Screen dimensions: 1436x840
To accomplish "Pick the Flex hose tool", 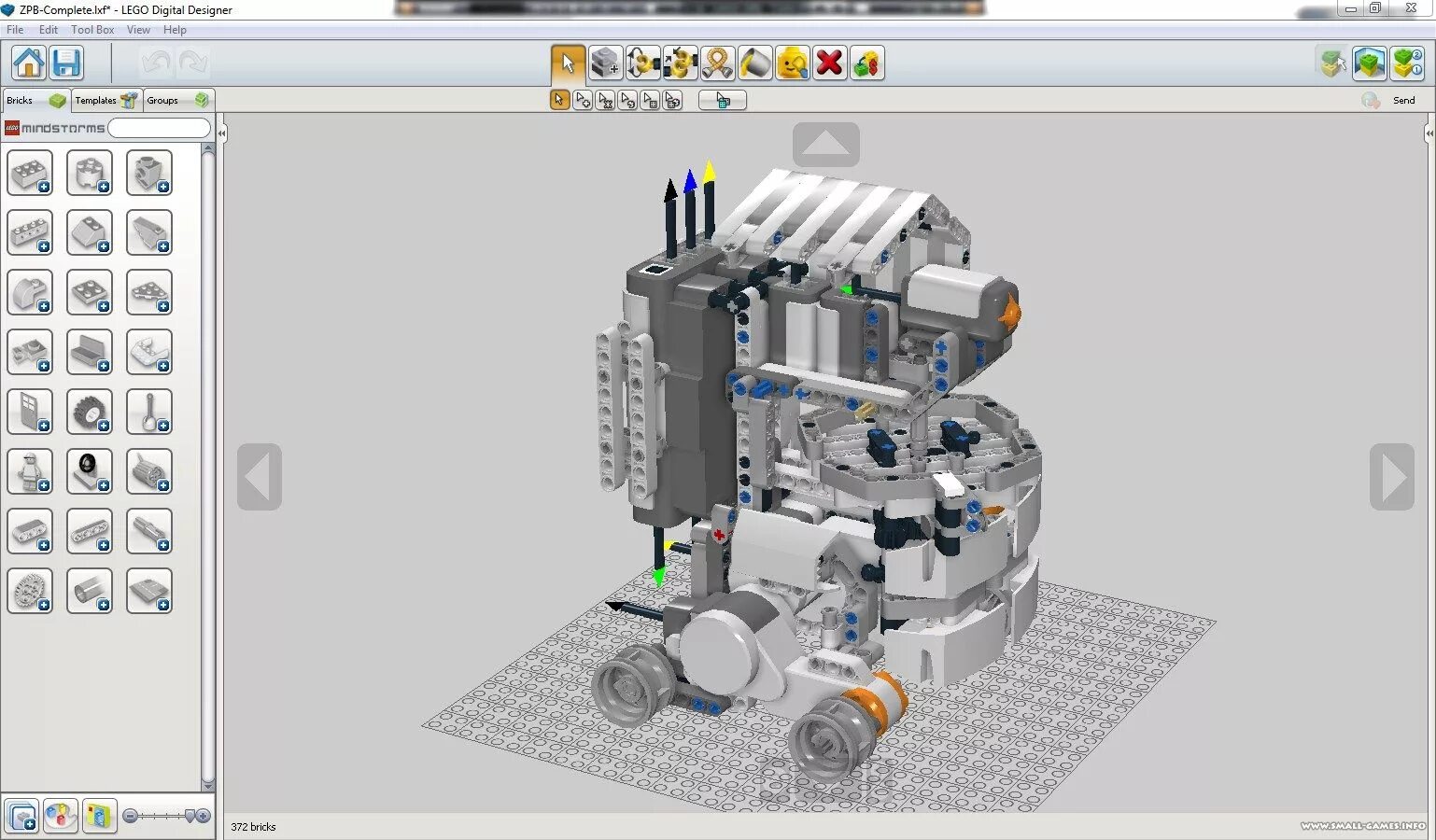I will (718, 63).
